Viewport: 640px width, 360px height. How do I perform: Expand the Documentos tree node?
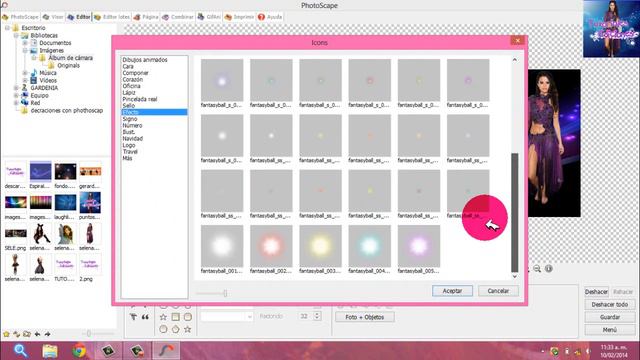pos(25,43)
